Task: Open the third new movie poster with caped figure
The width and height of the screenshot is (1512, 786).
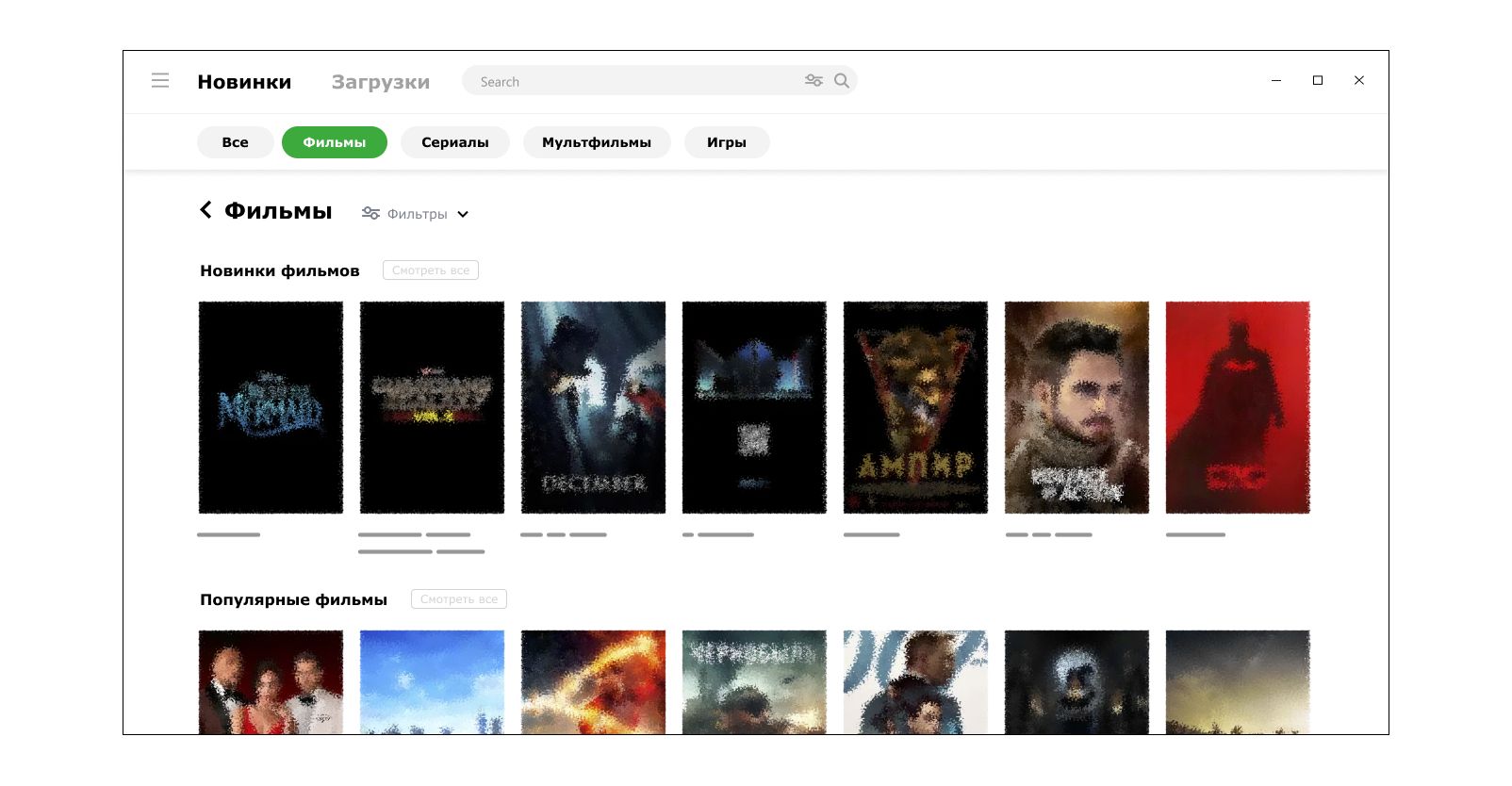Action: 593,407
